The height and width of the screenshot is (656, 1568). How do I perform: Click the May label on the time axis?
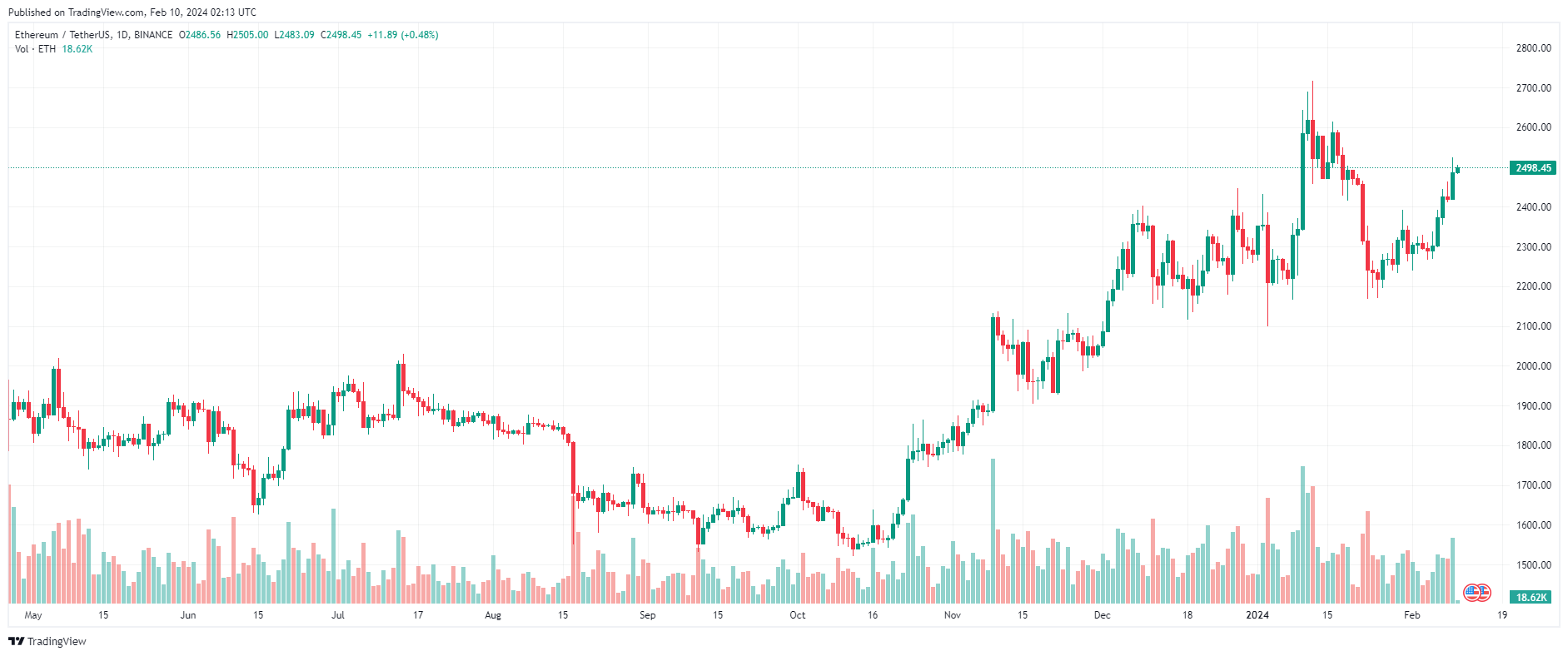[x=33, y=615]
